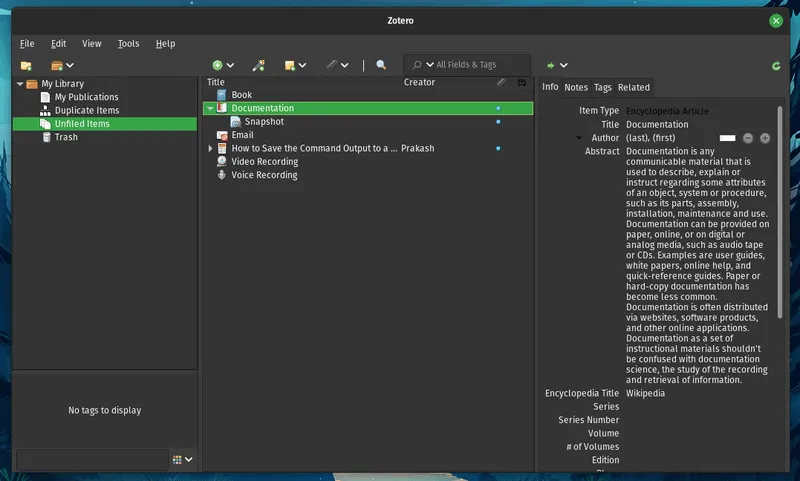The height and width of the screenshot is (481, 800).
Task: Click the Voice Recording item icon
Action: (x=222, y=175)
